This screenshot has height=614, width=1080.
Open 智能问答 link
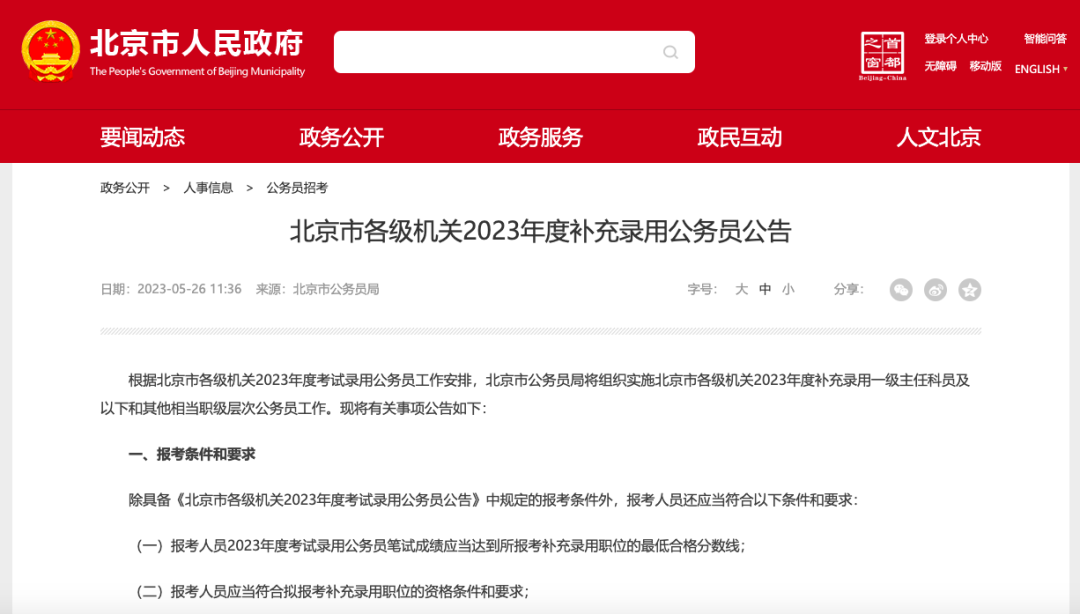1045,39
